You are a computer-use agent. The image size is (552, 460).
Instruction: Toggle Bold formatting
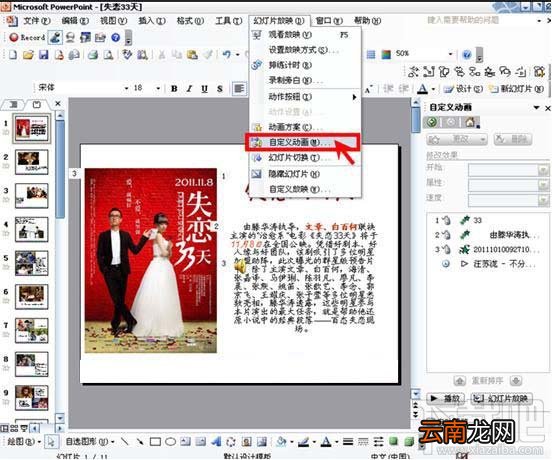click(174, 88)
